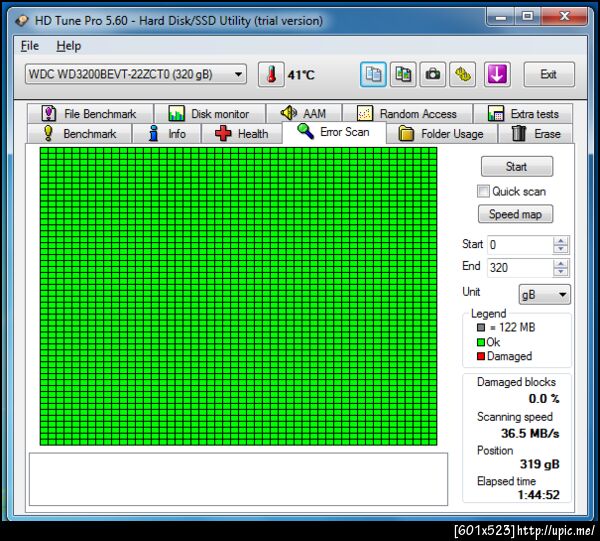Click the green block scan grid

[238, 296]
